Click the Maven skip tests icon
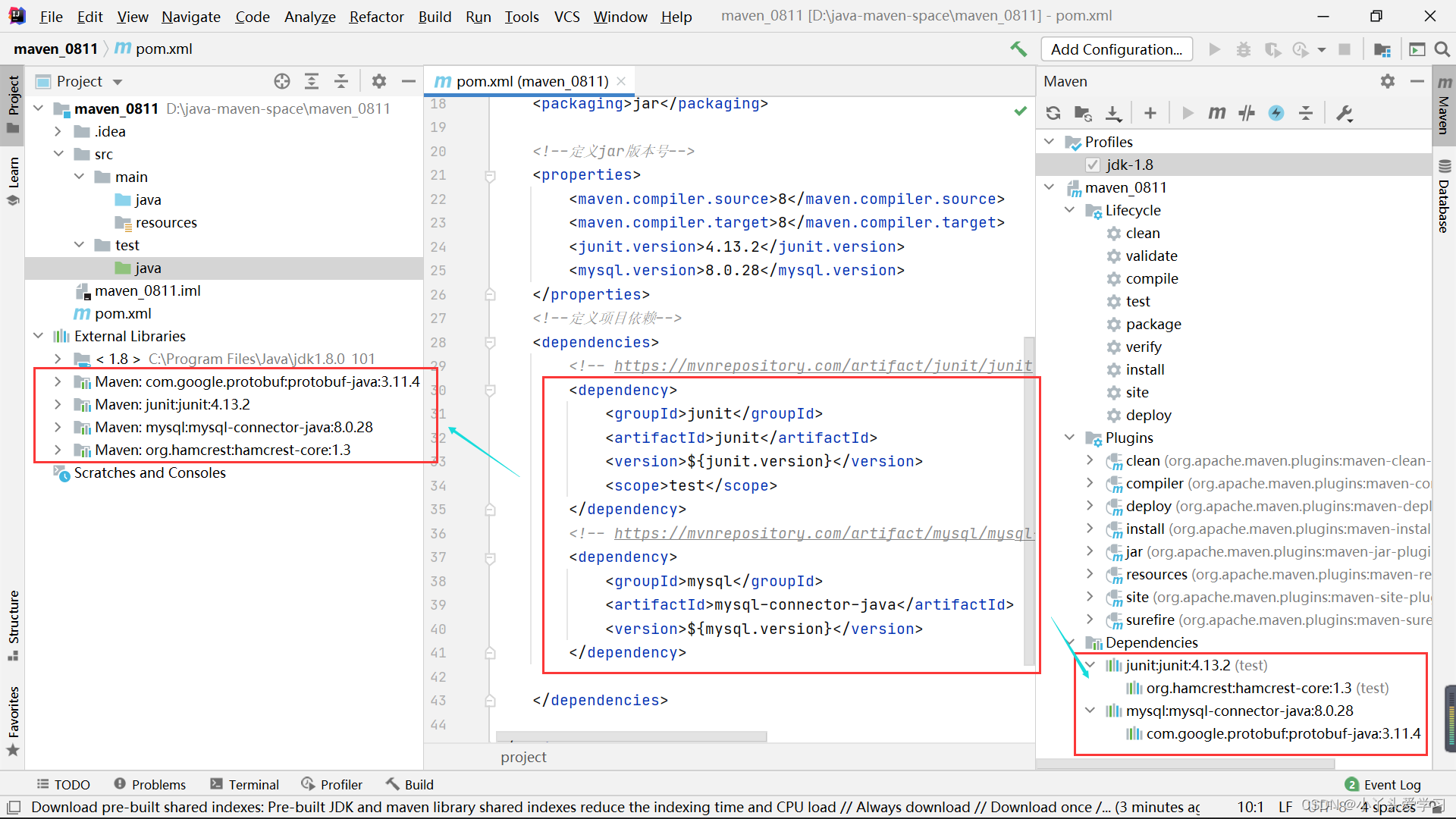 [x=1246, y=112]
